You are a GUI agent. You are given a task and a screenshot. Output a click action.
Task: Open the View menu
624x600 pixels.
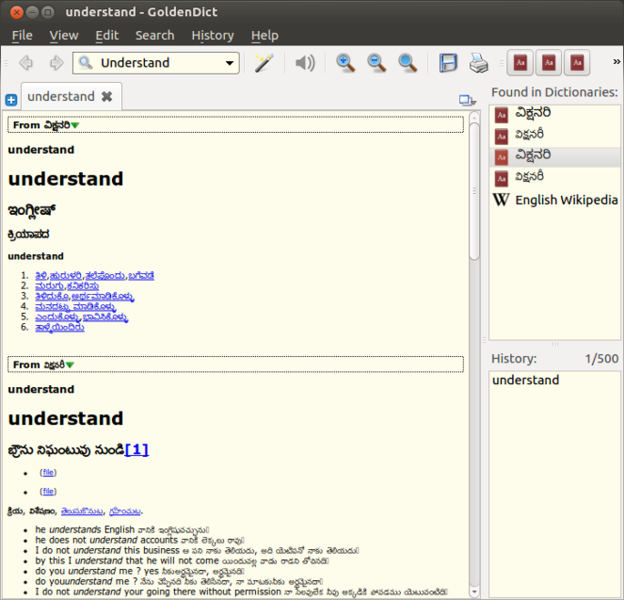tap(64, 35)
